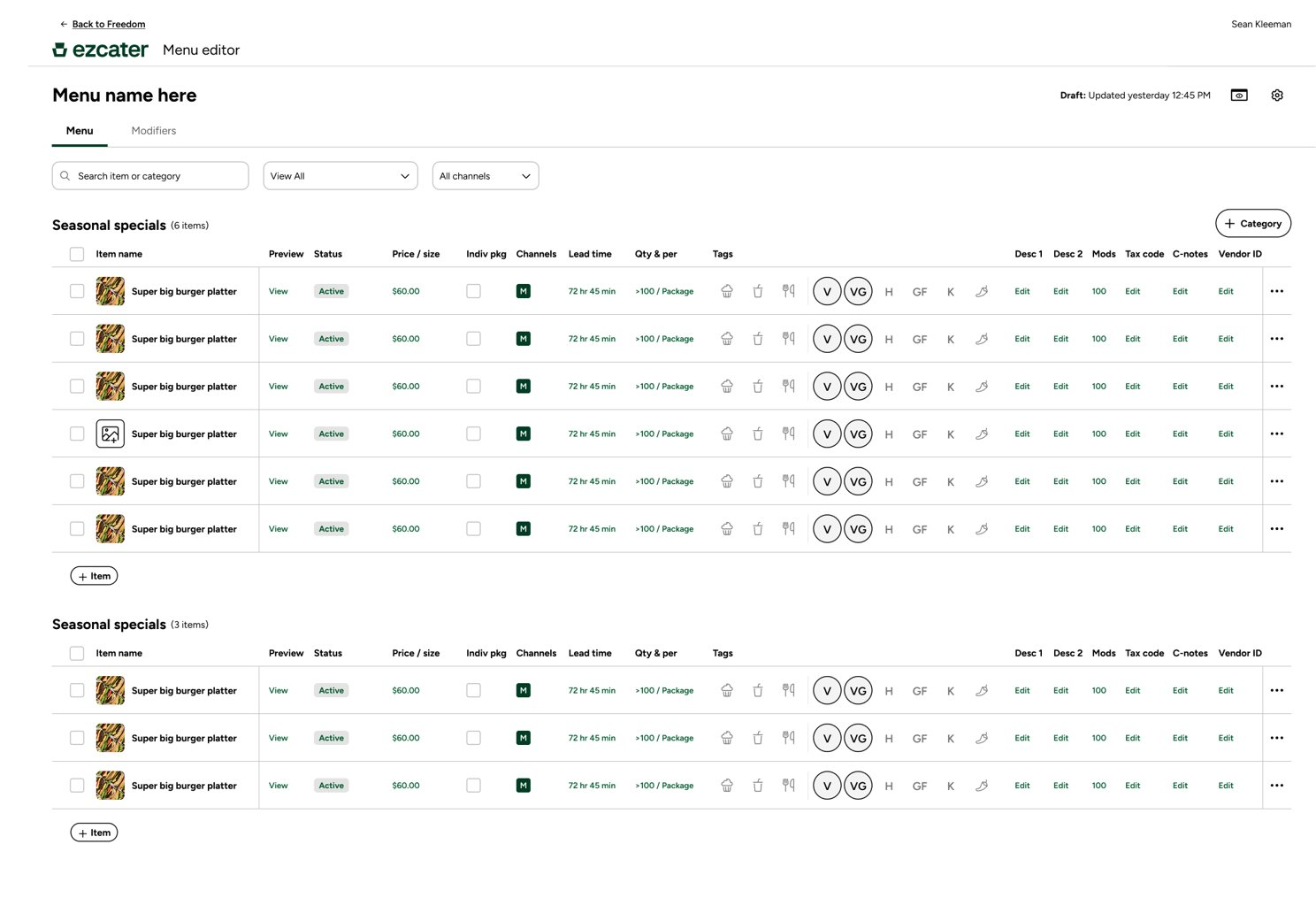Click the M channel badge in the placeholder-image row
Screen dimensions: 1316x898
tap(524, 434)
